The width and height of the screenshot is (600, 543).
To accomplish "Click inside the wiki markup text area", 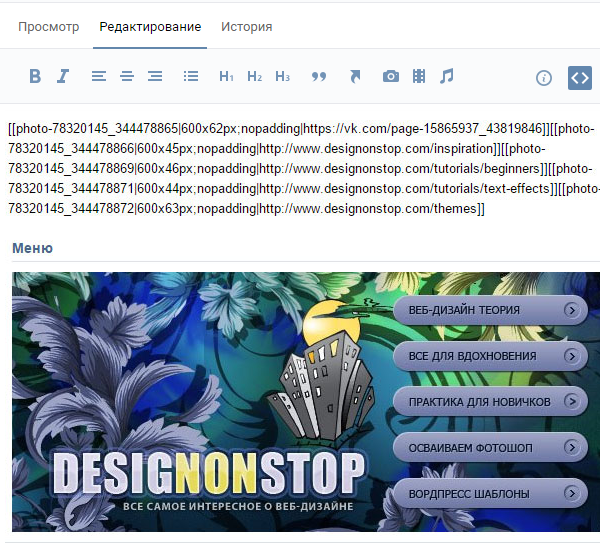I will [302, 168].
